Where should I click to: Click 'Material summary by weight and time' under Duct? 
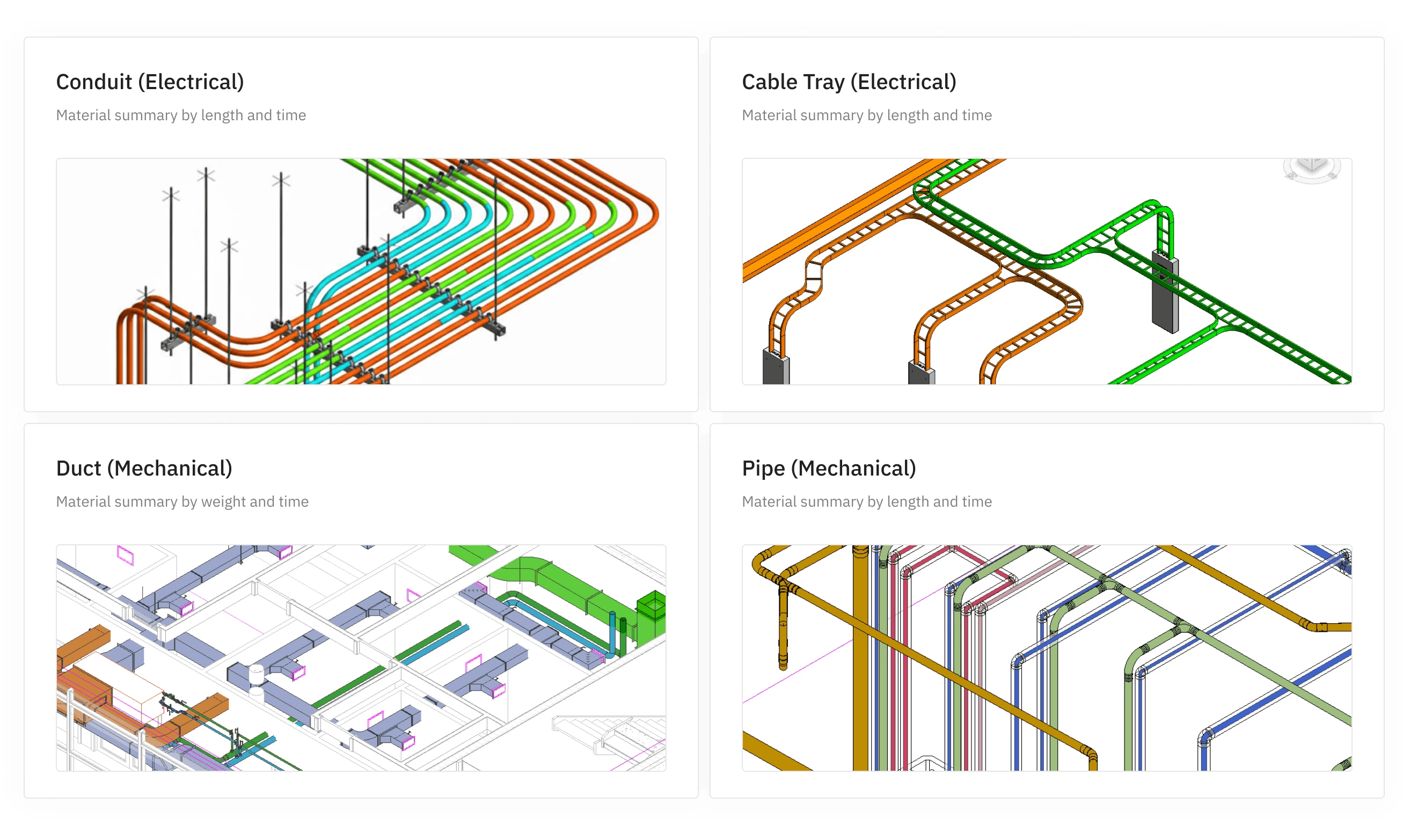[182, 501]
